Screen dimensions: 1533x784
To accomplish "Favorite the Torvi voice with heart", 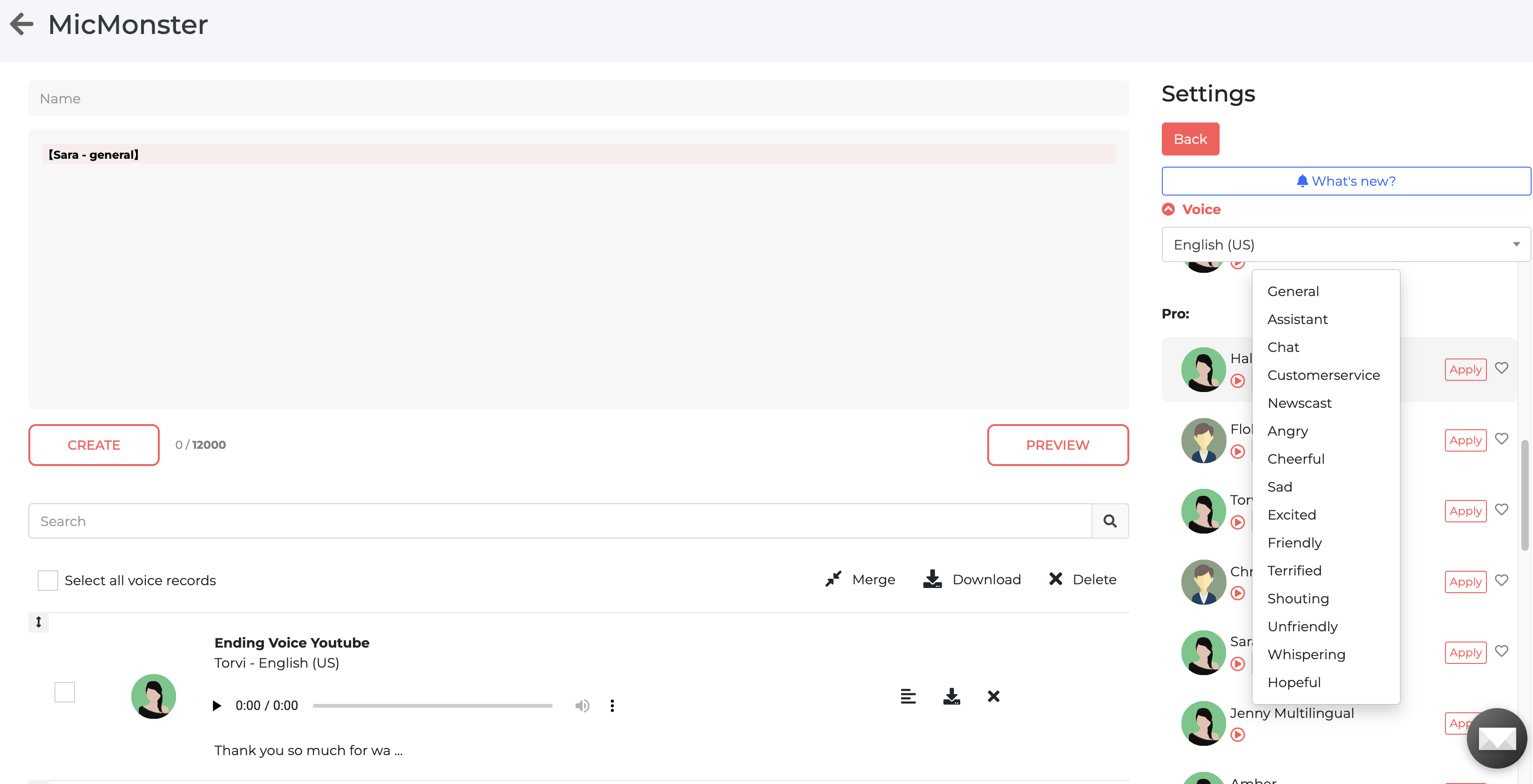I will click(x=1501, y=509).
